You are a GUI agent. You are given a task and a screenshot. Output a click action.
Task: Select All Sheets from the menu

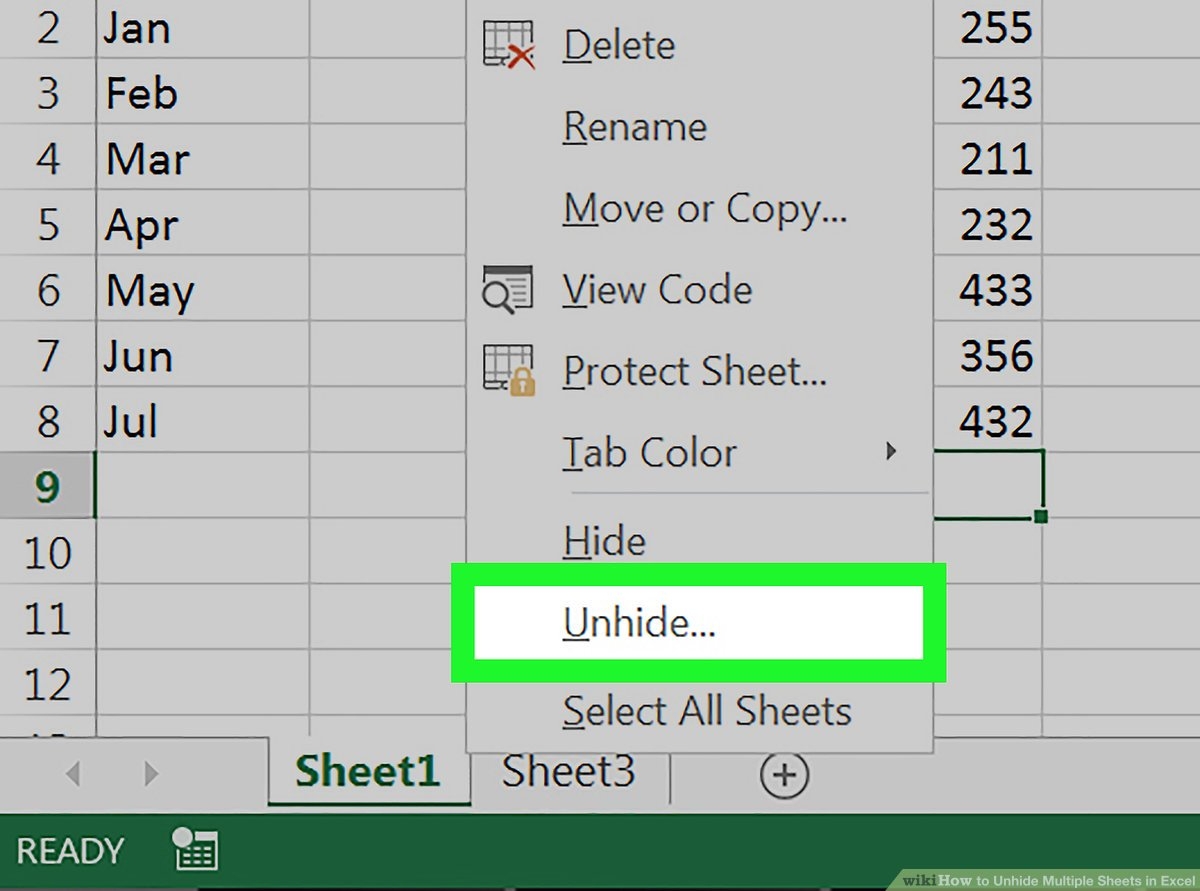coord(705,711)
